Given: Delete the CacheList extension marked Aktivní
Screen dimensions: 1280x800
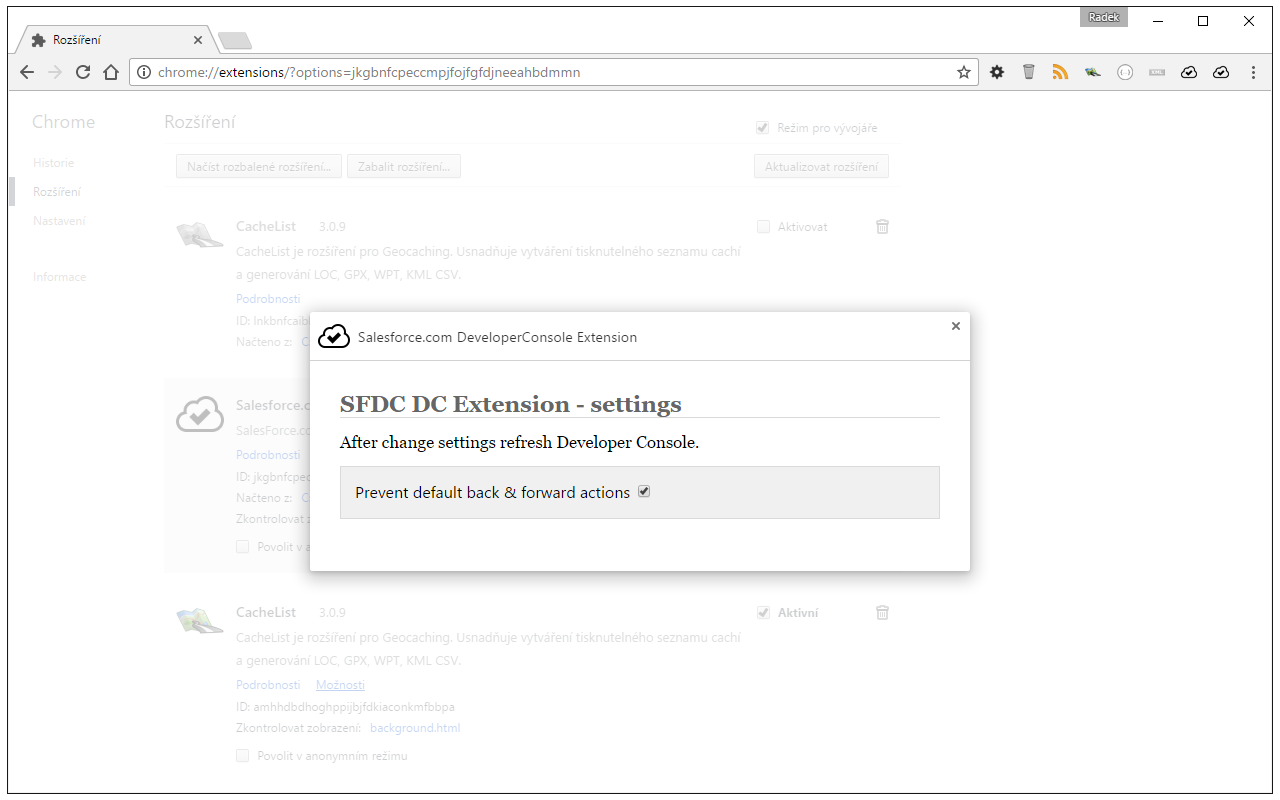Looking at the screenshot, I should tap(882, 612).
